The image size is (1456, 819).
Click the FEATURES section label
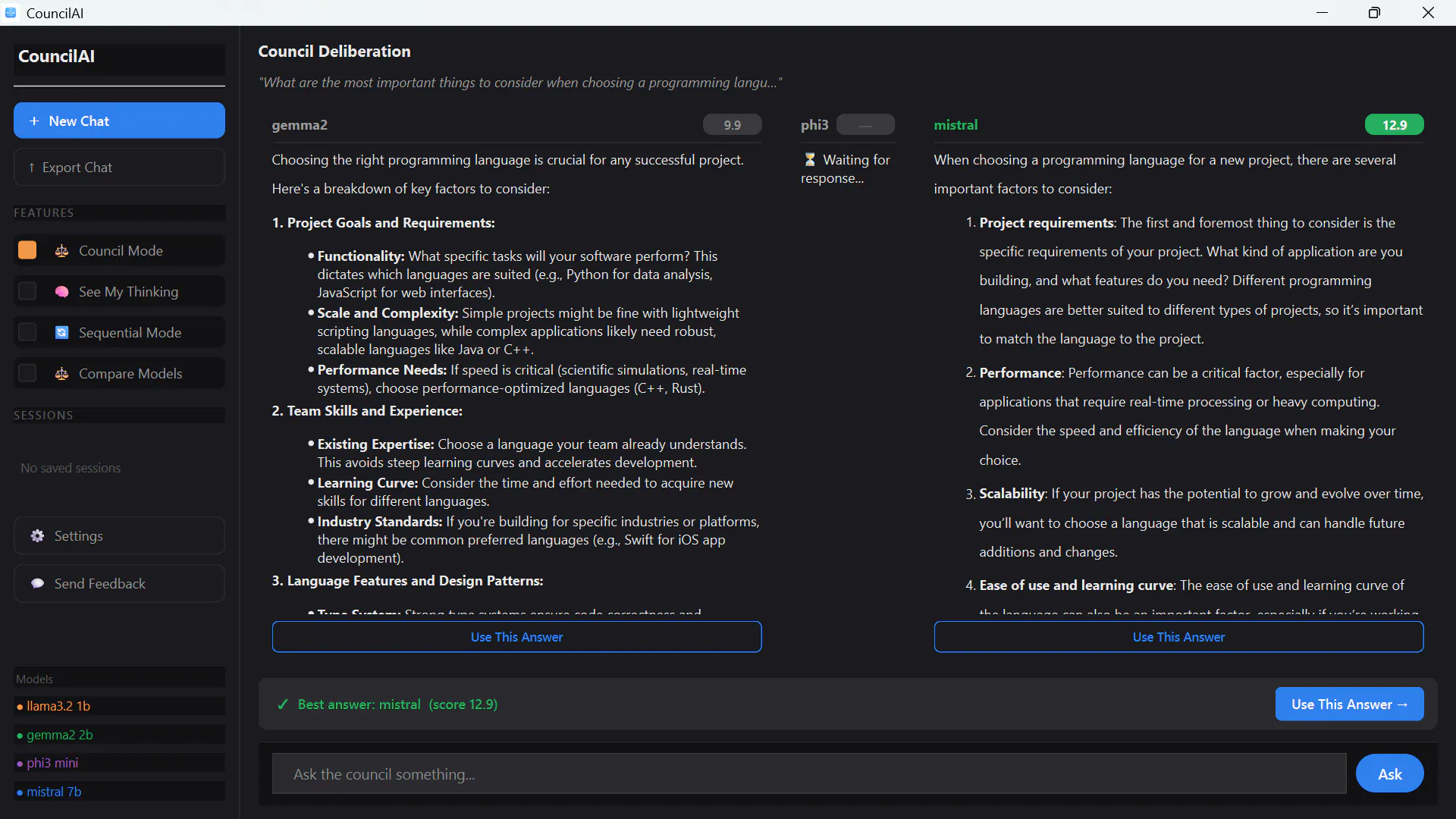coord(44,213)
